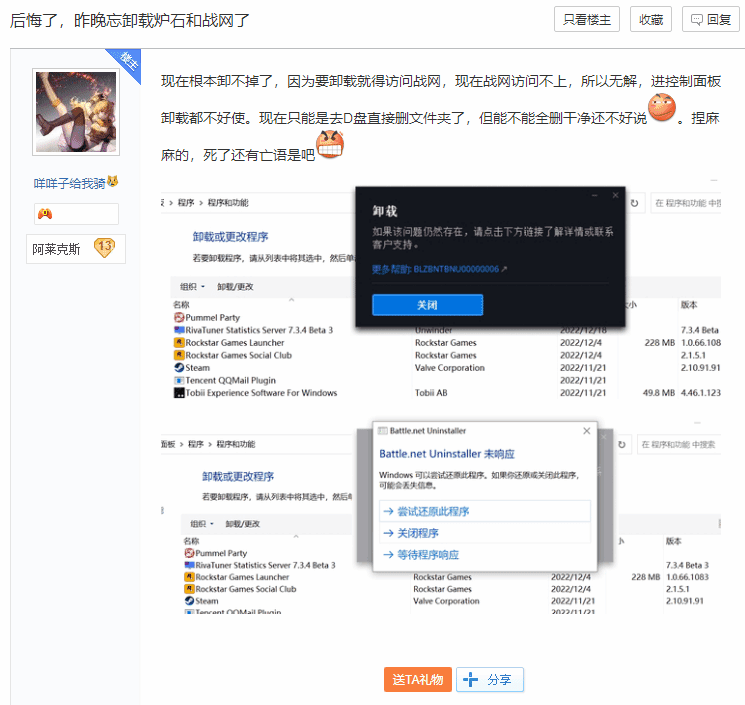745x705 pixels.
Task: Open the profile of user 咩咩子给我骑
Action: (x=69, y=183)
